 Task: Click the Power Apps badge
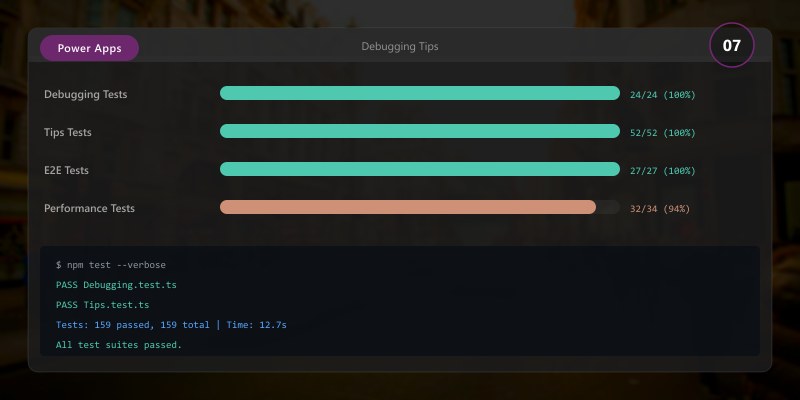(x=89, y=48)
